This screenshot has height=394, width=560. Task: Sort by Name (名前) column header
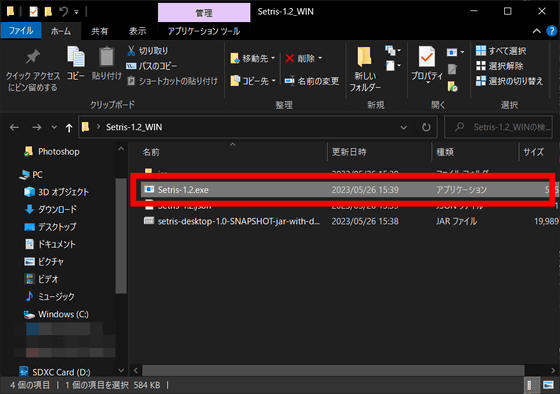151,152
